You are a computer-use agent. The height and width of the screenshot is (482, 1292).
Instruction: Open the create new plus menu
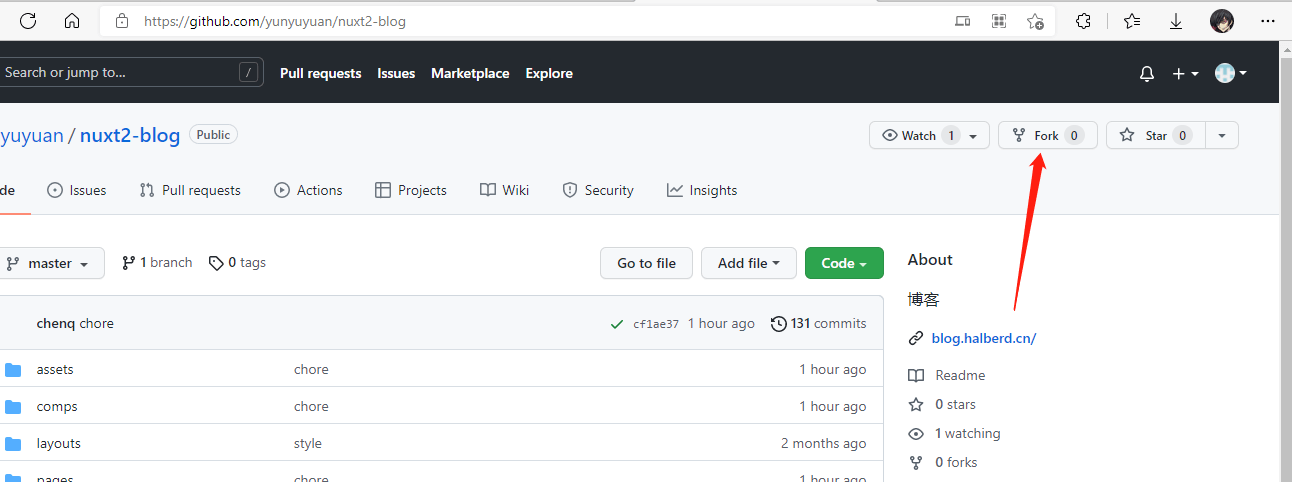pyautogui.click(x=1185, y=73)
